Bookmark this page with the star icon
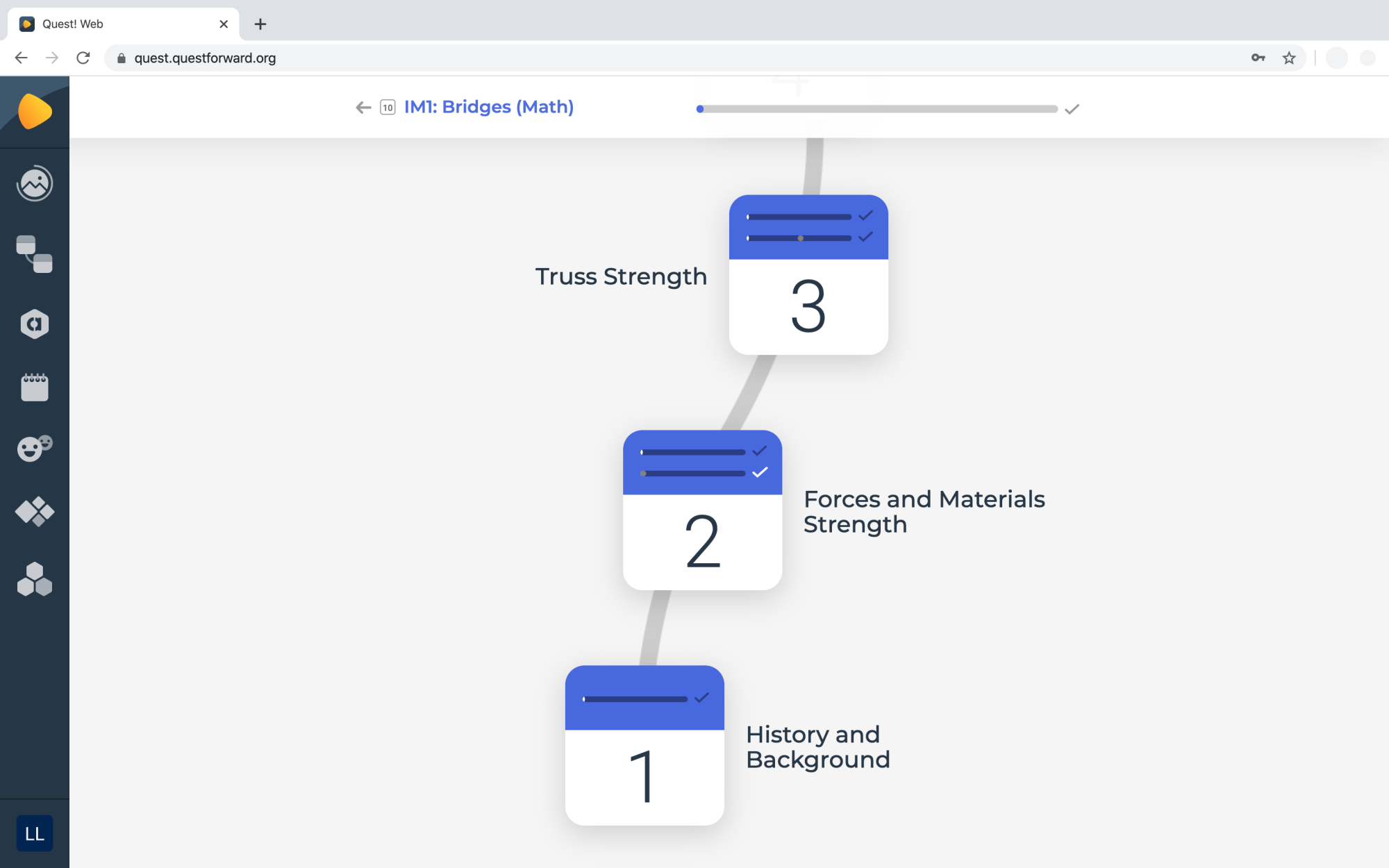The image size is (1389, 868). 1289,58
